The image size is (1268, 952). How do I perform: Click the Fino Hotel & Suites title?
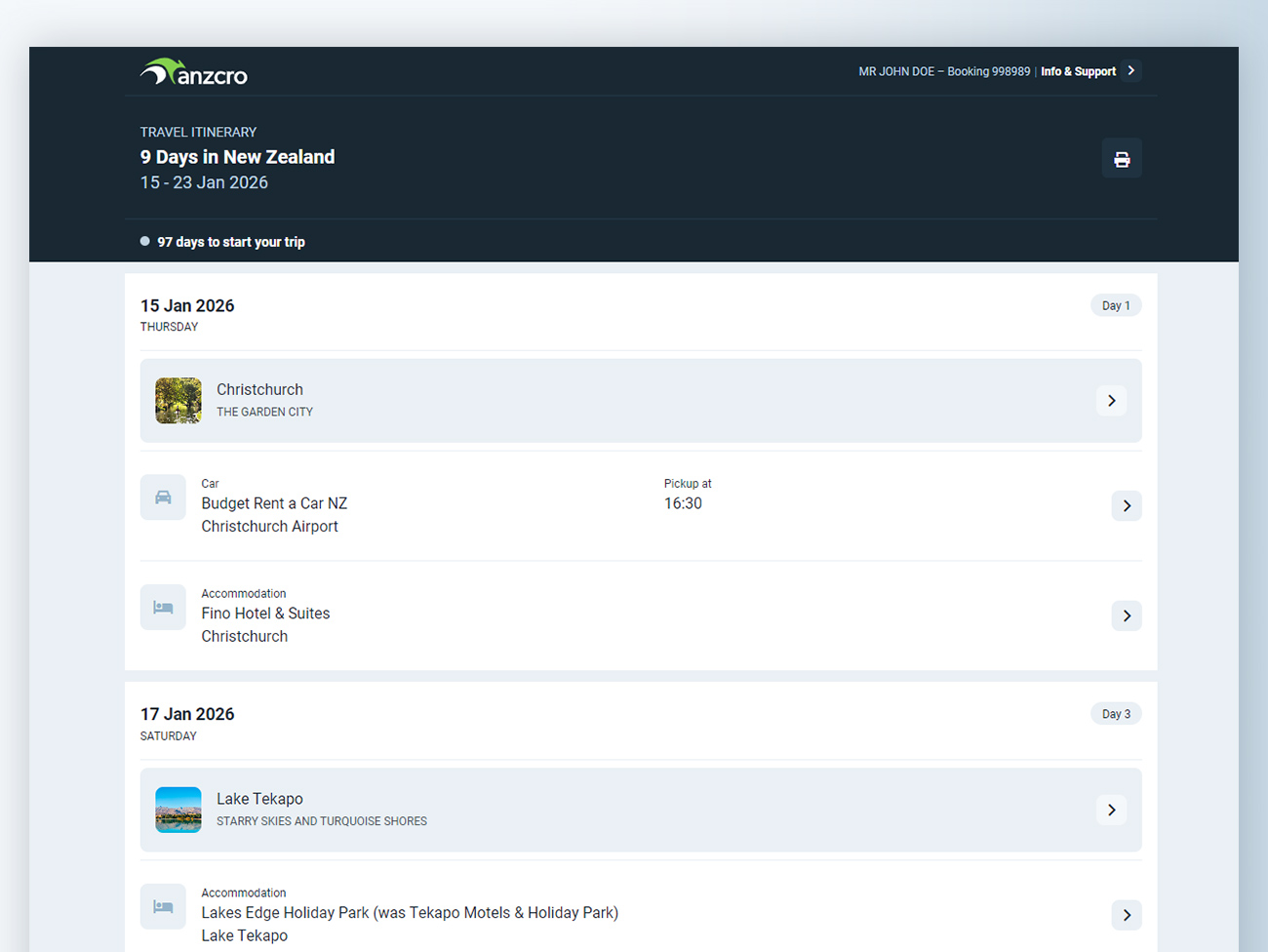265,614
